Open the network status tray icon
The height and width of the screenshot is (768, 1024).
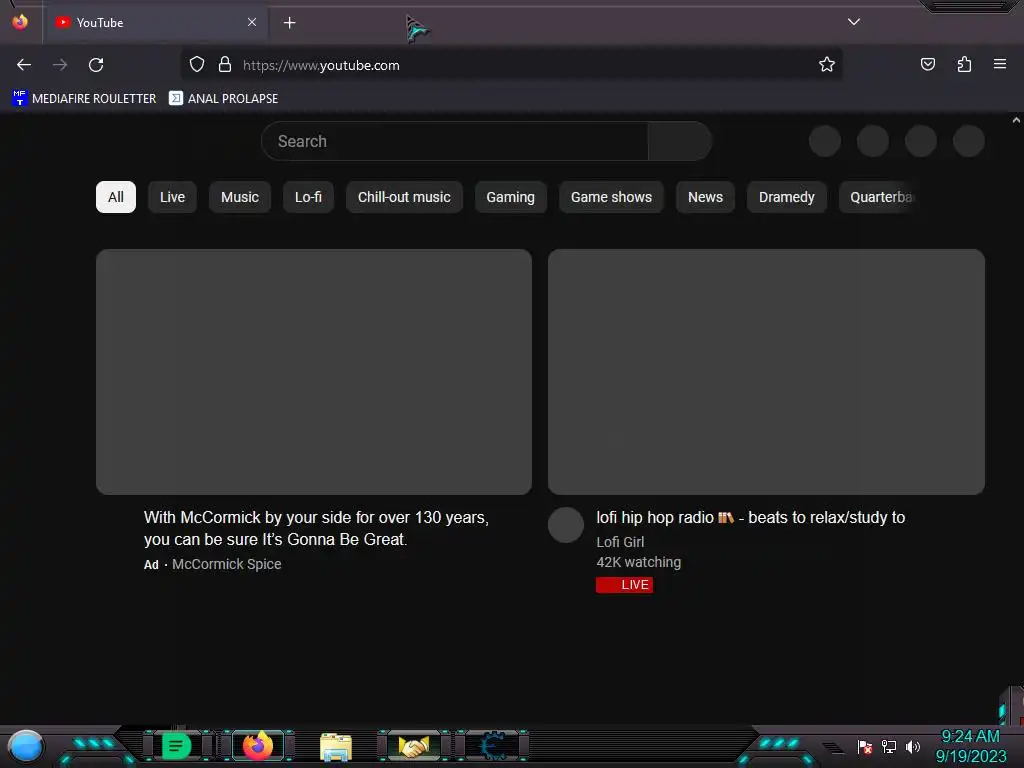pyautogui.click(x=889, y=746)
